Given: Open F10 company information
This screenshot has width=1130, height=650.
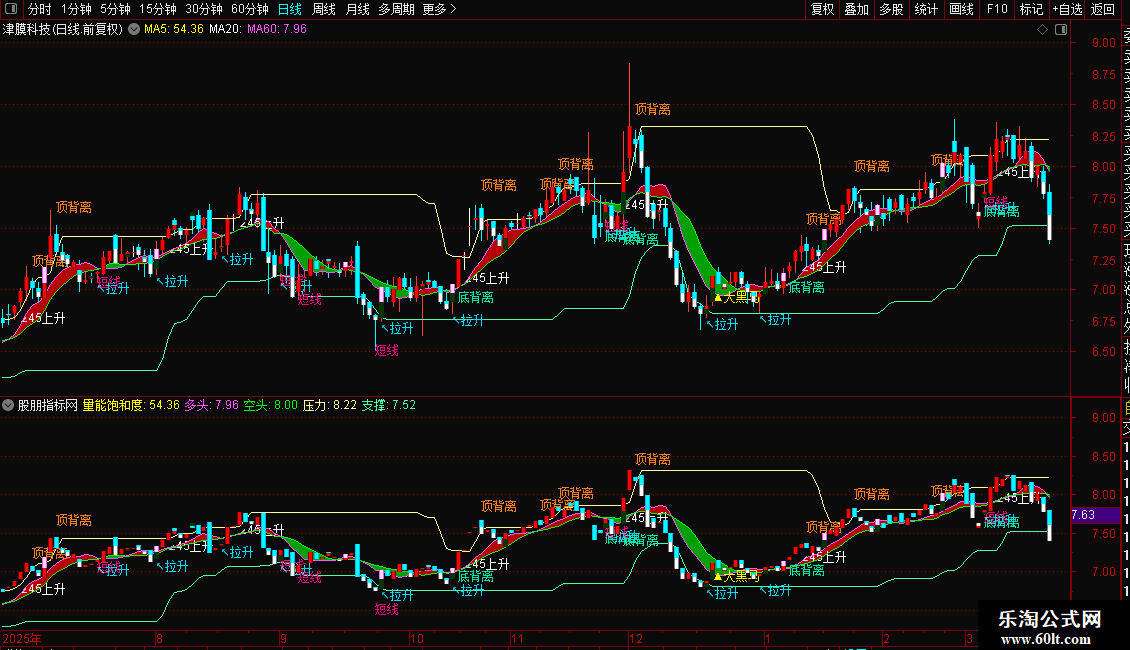Looking at the screenshot, I should click(x=997, y=9).
